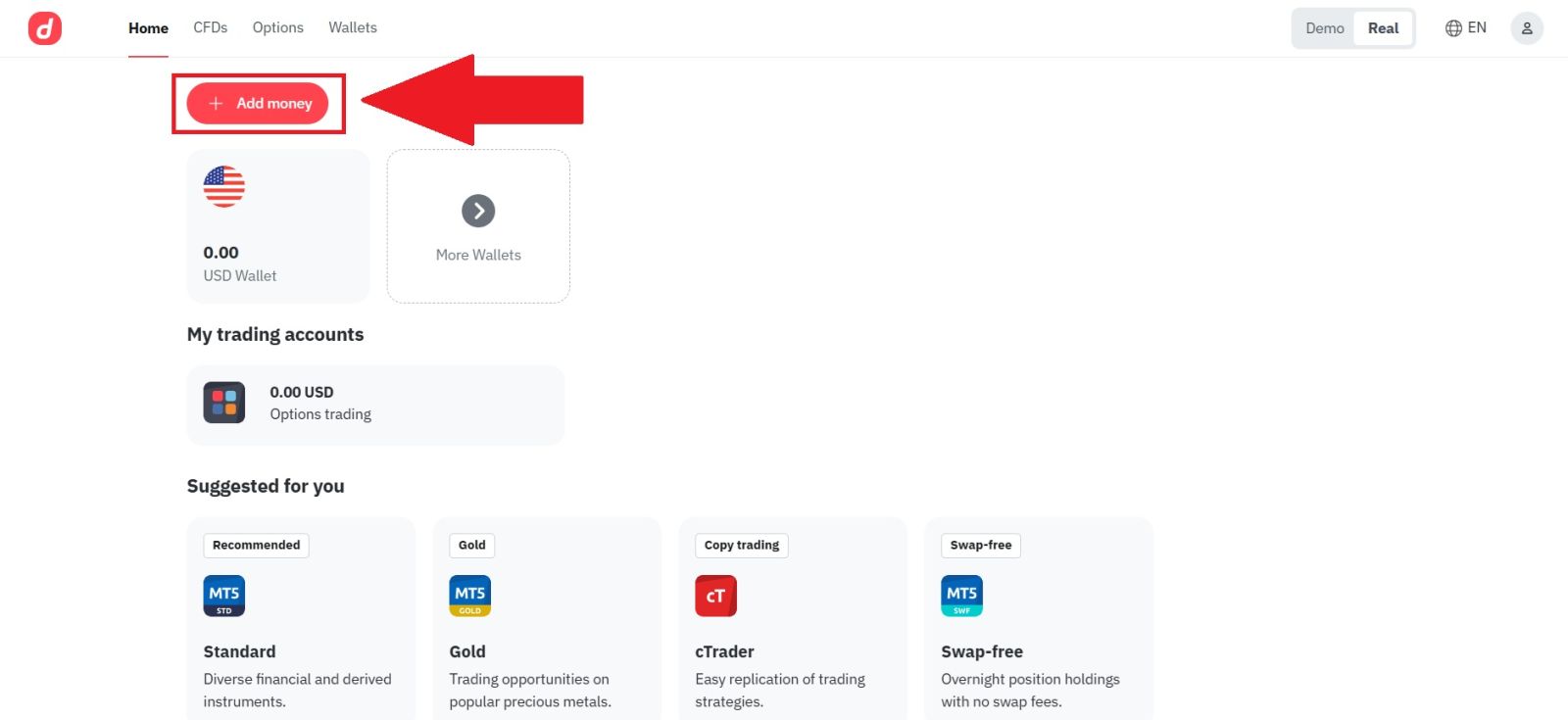The width and height of the screenshot is (1568, 720).
Task: Click the cTrader app icon
Action: (x=715, y=594)
